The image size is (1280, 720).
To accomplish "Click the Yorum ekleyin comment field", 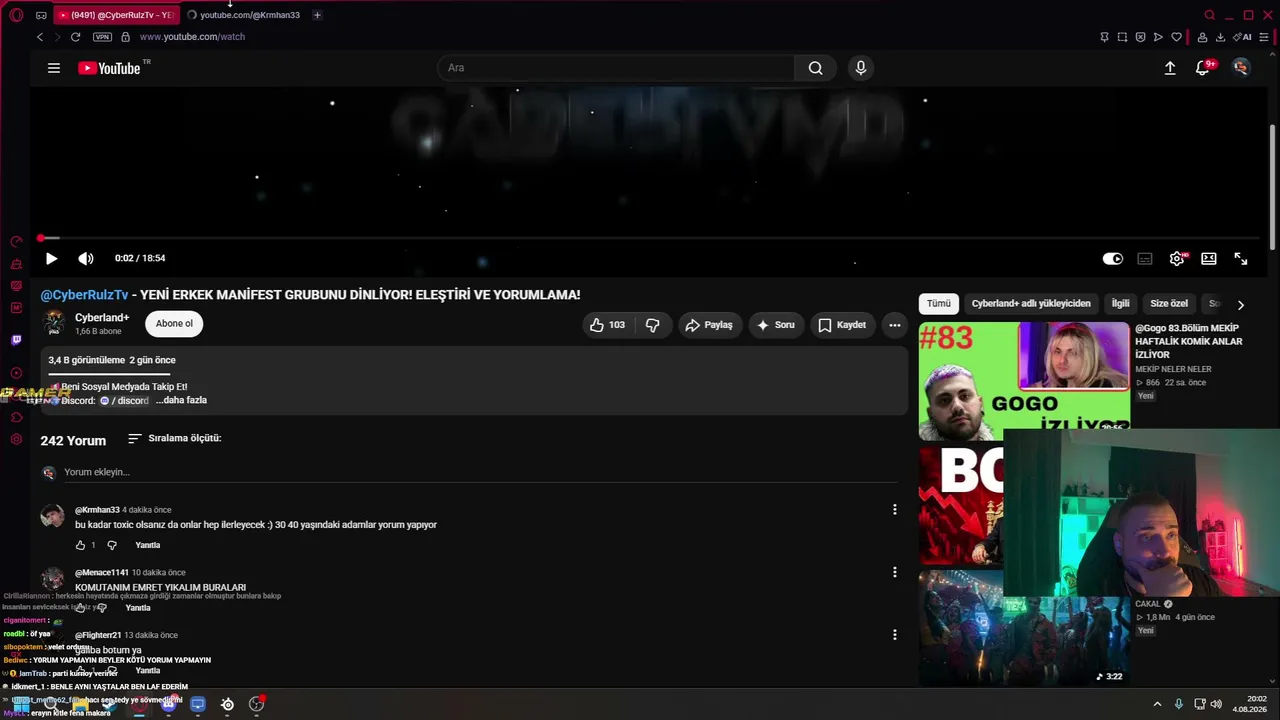I will pos(480,472).
